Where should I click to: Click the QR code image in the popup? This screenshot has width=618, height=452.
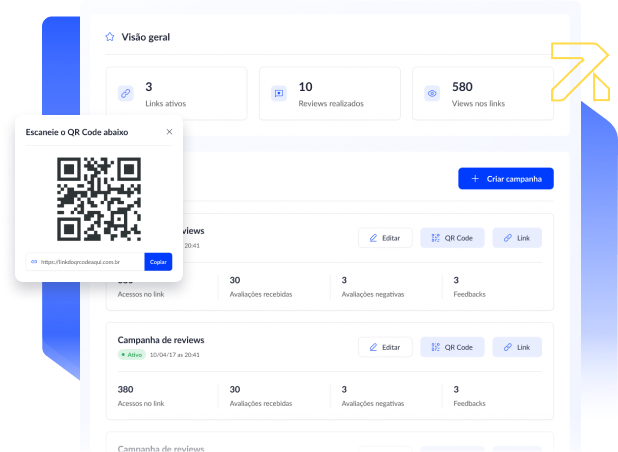coord(98,199)
